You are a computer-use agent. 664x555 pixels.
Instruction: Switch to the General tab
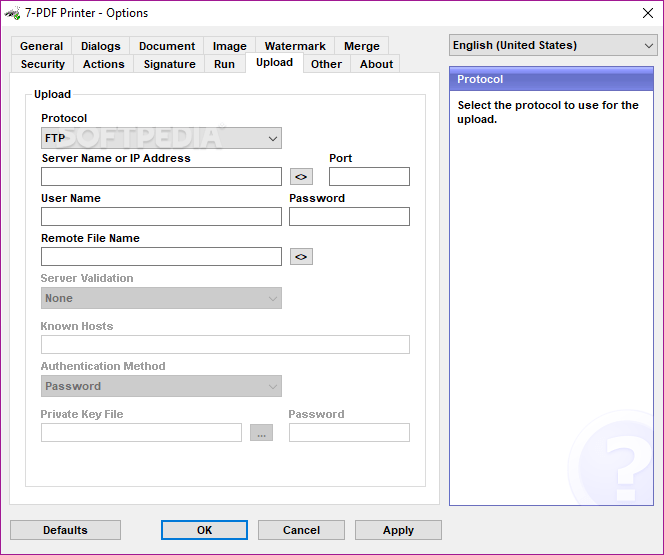(41, 46)
